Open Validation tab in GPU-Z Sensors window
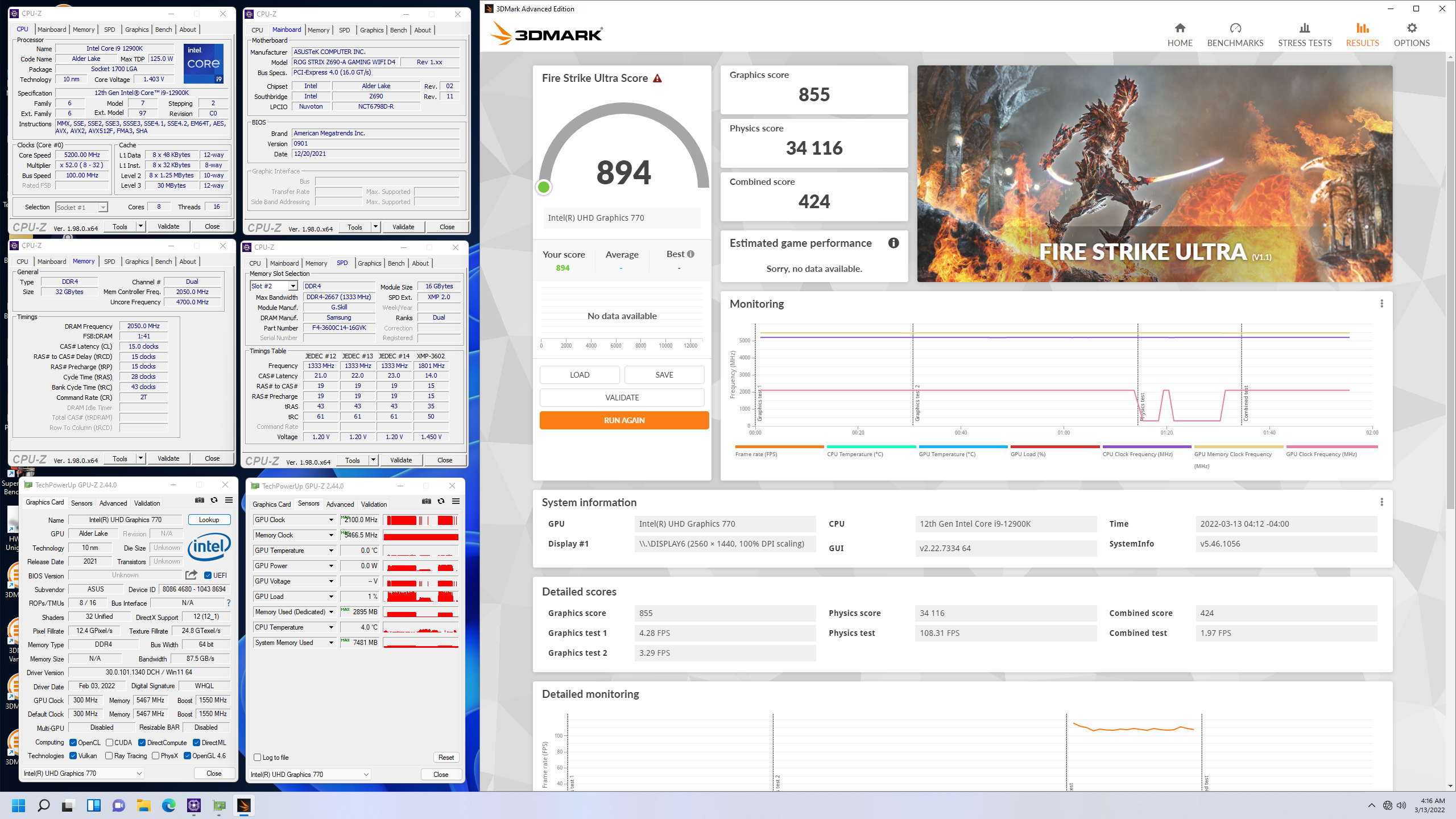 [x=374, y=504]
